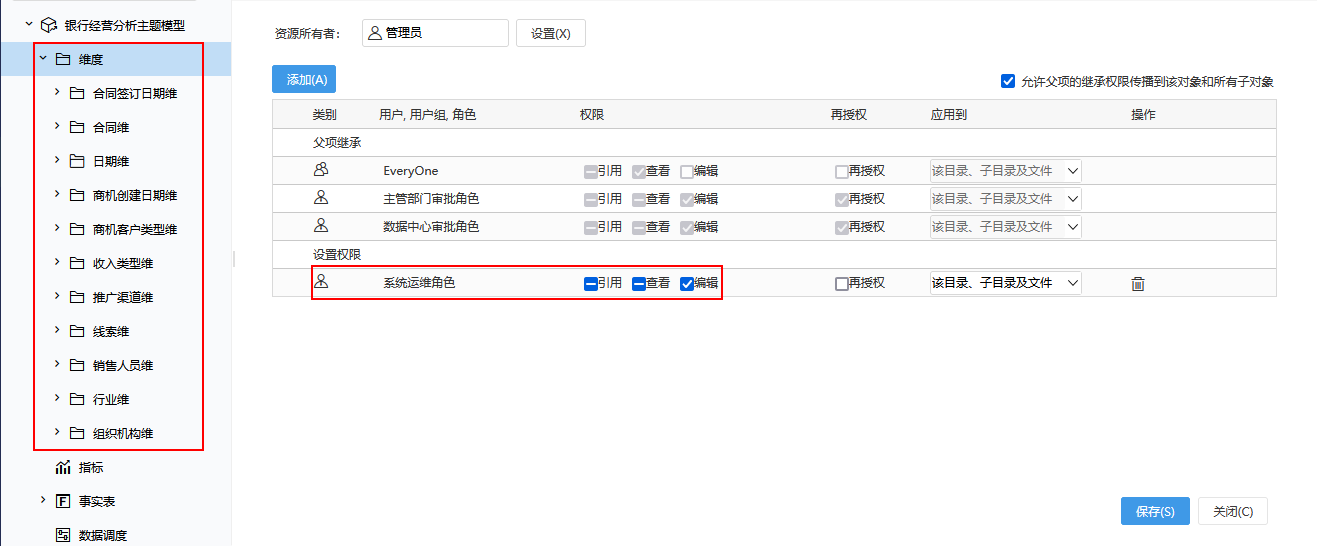1317x546 pixels.
Task: Expand the 行业维 folder
Action: (57, 399)
